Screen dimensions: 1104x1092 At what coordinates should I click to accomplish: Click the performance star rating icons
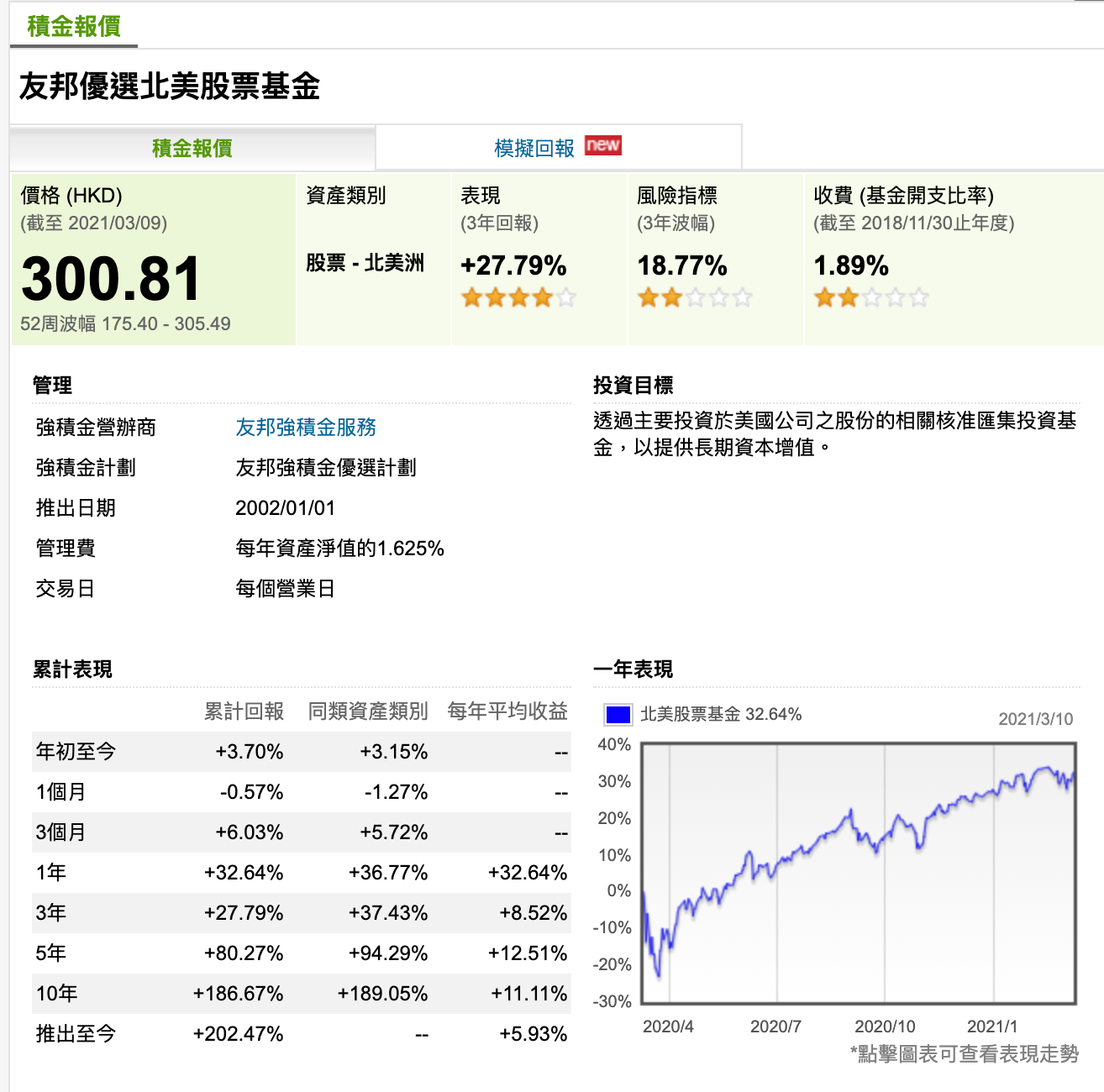[518, 297]
